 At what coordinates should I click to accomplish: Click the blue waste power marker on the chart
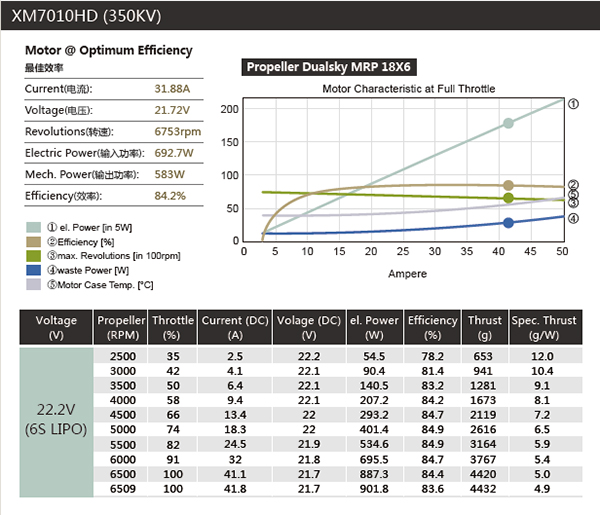coord(508,223)
